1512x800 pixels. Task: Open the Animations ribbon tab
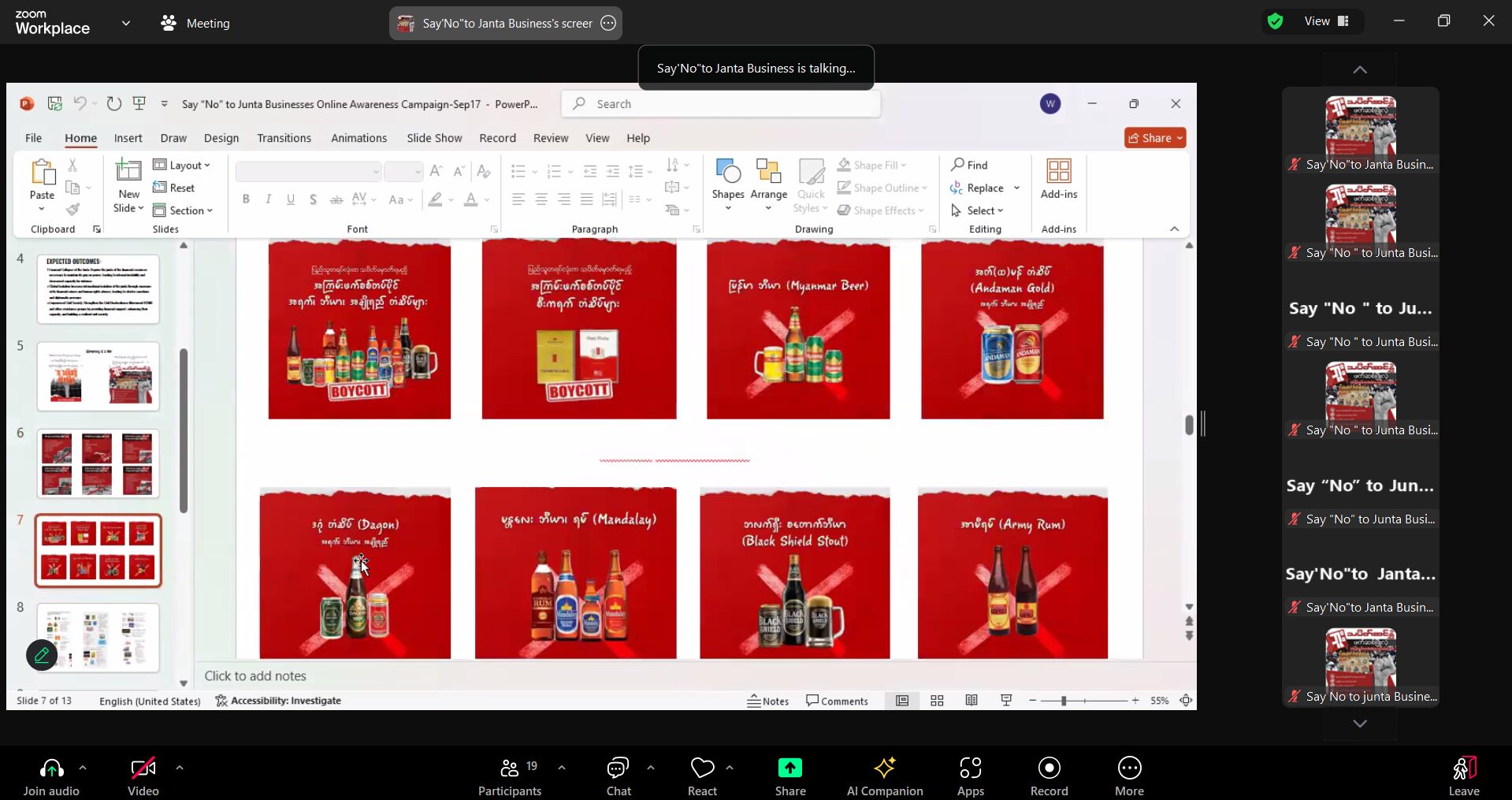click(x=358, y=138)
